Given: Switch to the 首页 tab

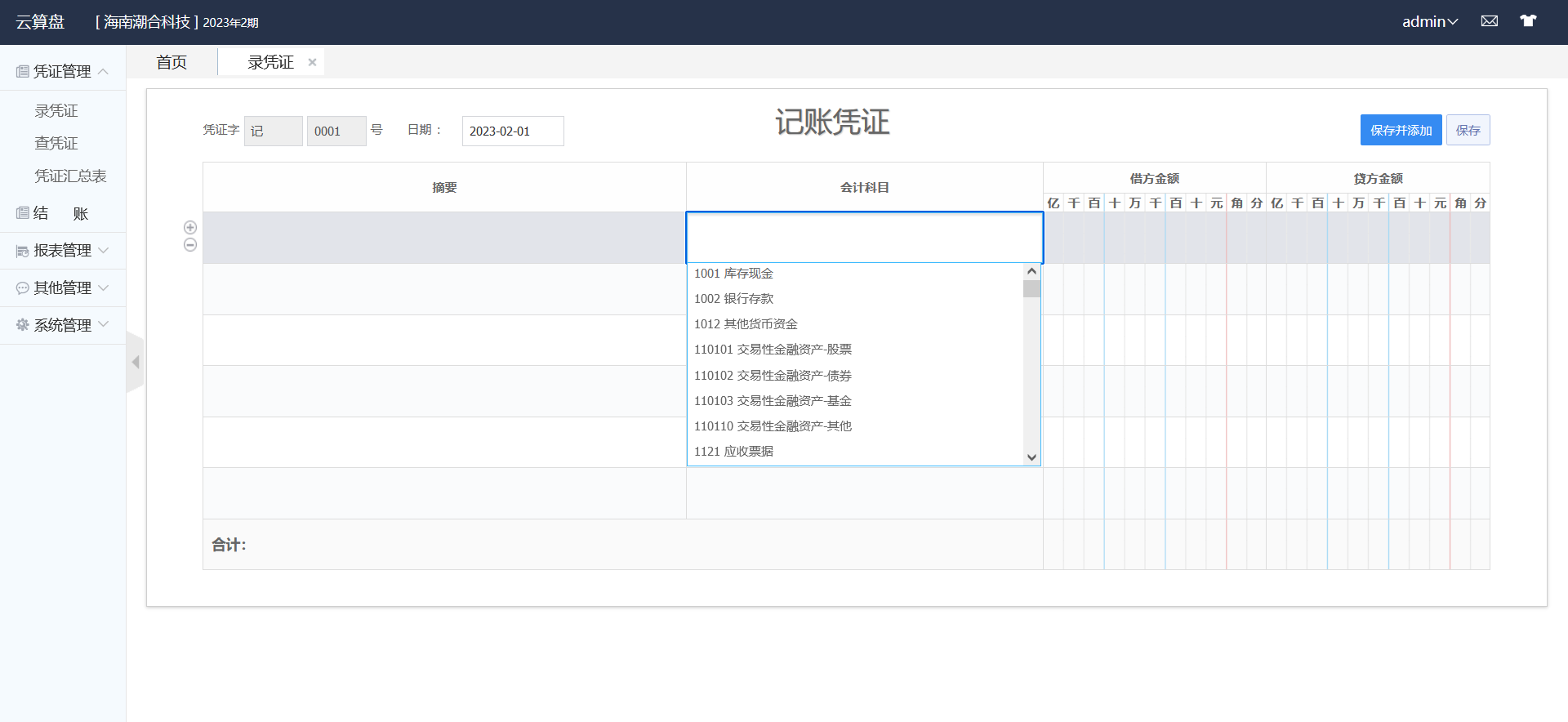Looking at the screenshot, I should tap(171, 62).
